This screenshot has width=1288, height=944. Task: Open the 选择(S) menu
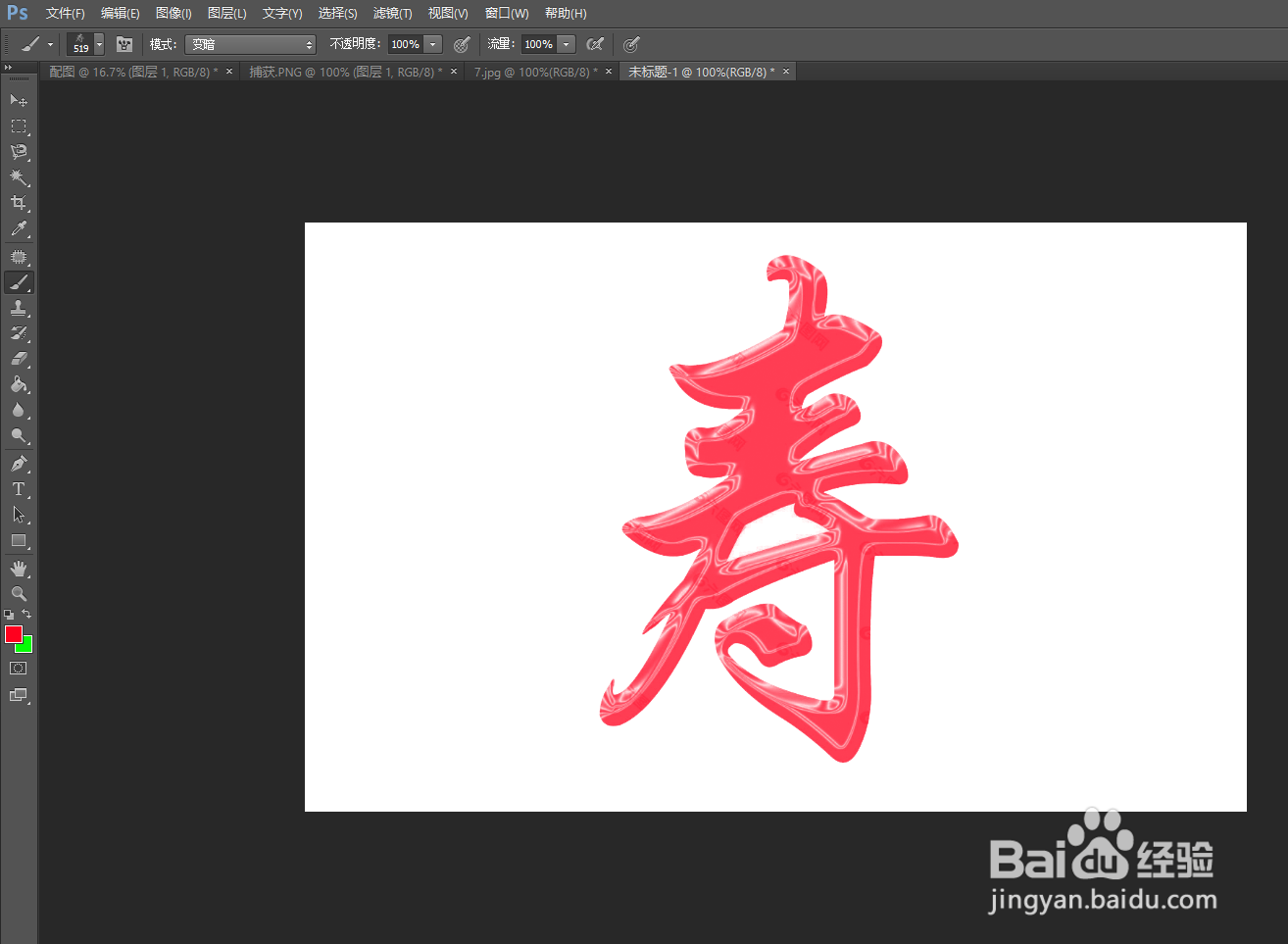point(337,14)
